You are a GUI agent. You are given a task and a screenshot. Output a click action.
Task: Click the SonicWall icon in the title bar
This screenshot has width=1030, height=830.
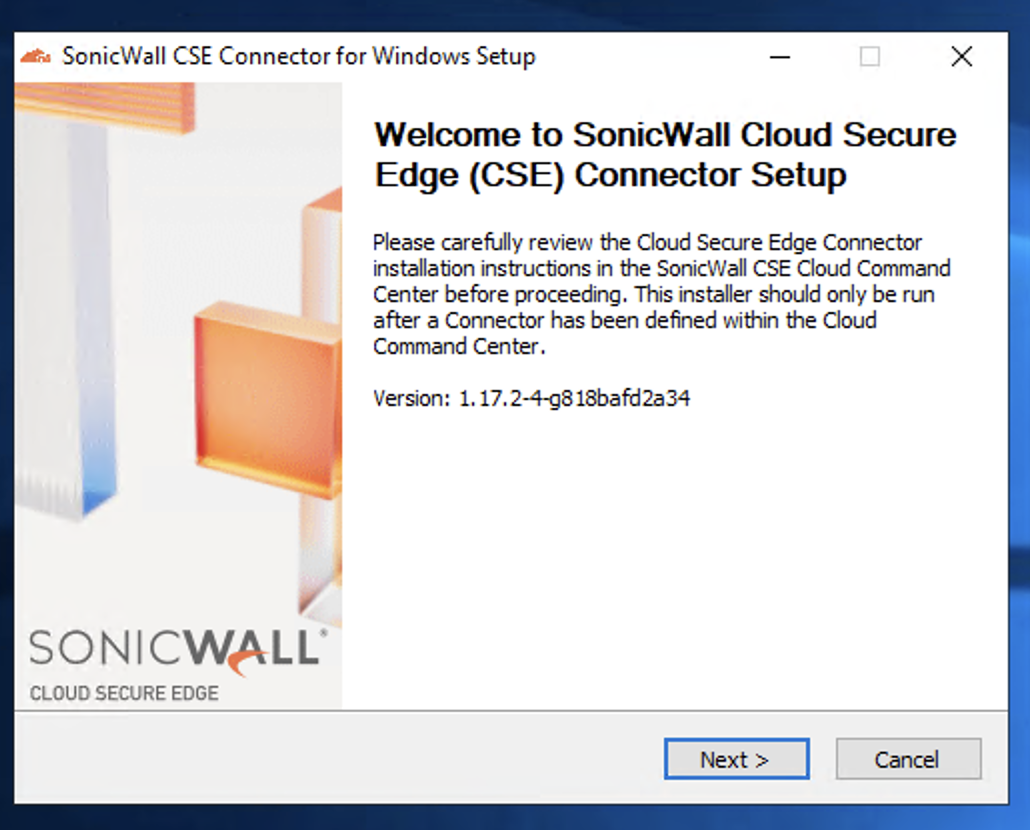tap(36, 56)
